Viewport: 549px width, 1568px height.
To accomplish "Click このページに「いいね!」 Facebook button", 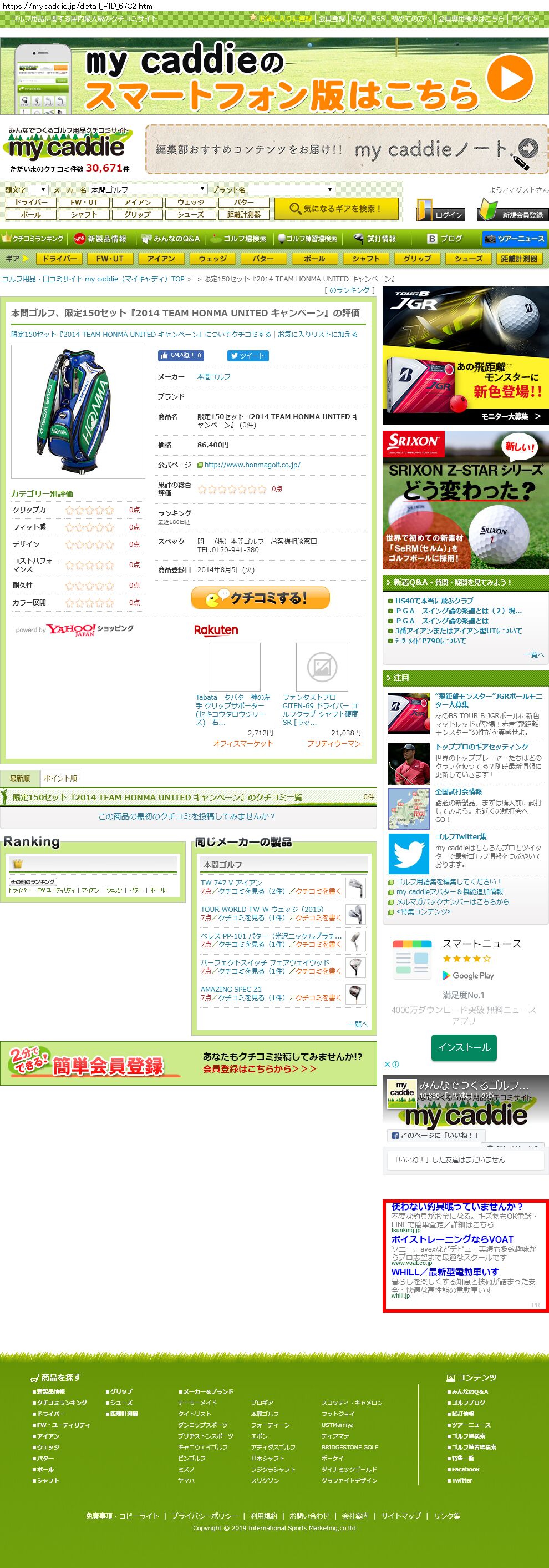I will tap(435, 1135).
